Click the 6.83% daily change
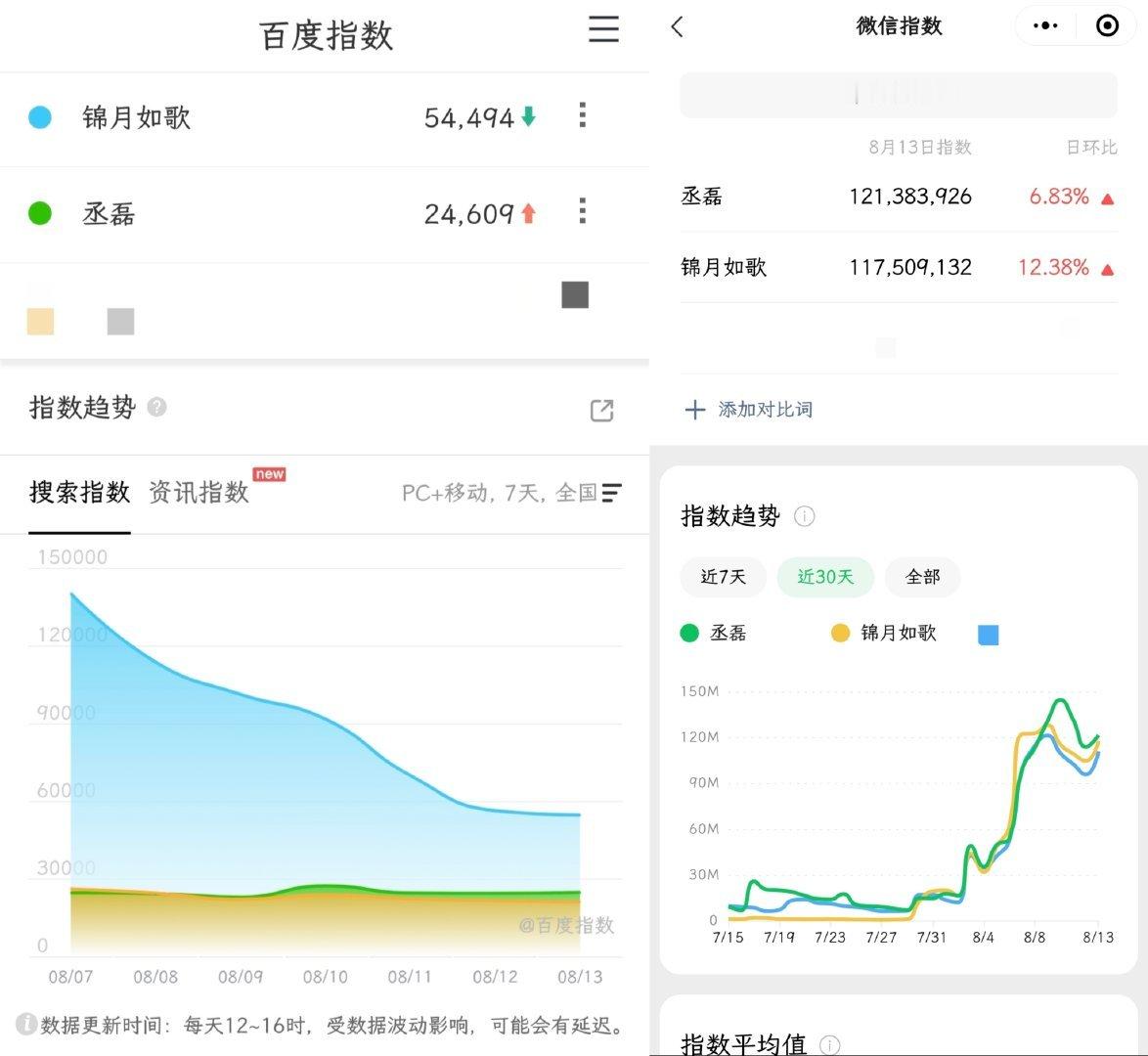The width and height of the screenshot is (1148, 1056). click(1059, 197)
